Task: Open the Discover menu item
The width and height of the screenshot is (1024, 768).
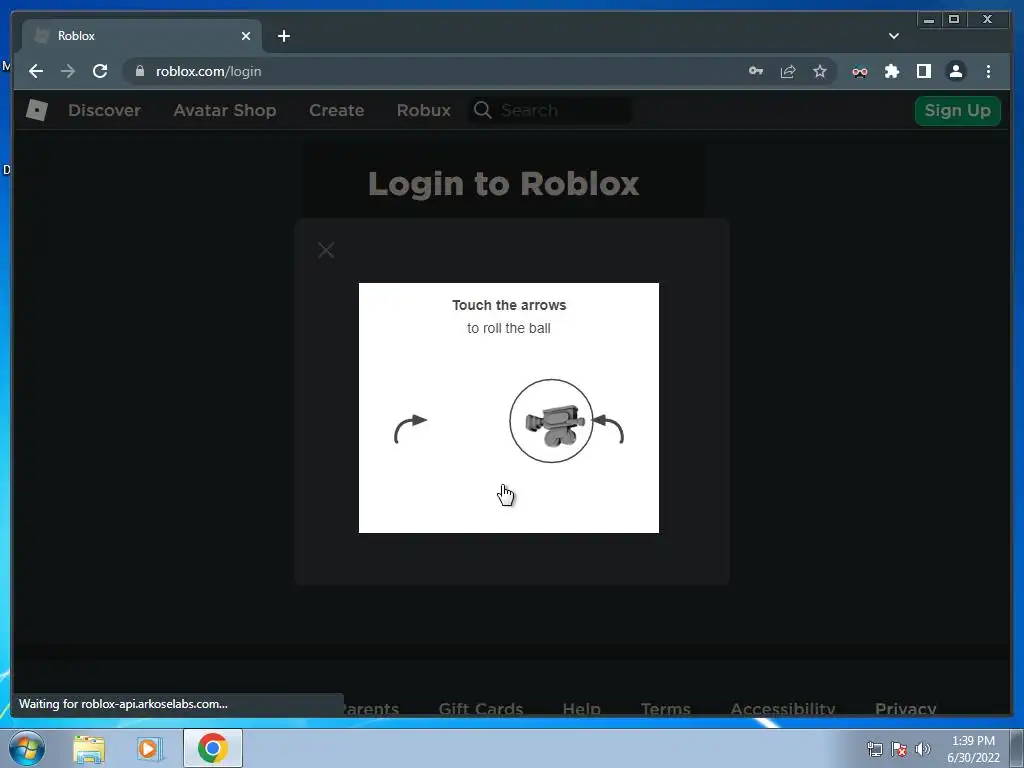Action: click(x=104, y=110)
